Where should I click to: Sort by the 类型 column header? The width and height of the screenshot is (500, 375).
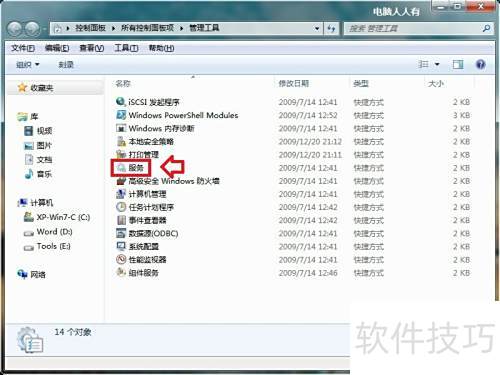(x=361, y=83)
